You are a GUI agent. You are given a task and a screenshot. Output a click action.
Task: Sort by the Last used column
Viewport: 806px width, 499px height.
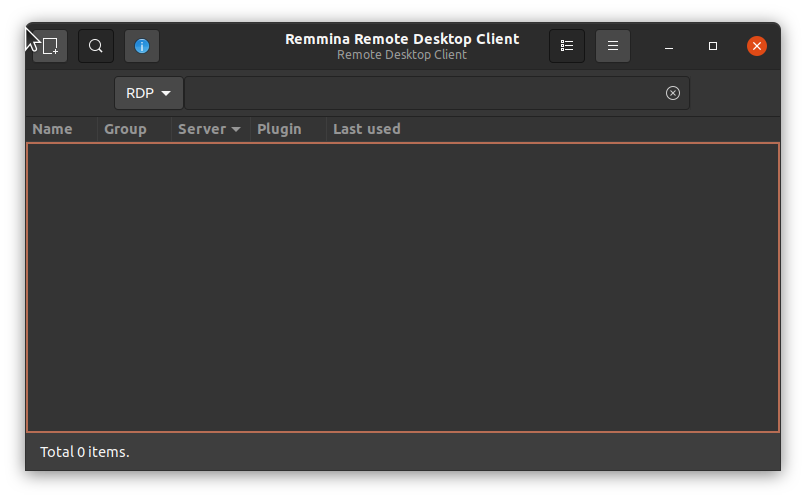(367, 129)
